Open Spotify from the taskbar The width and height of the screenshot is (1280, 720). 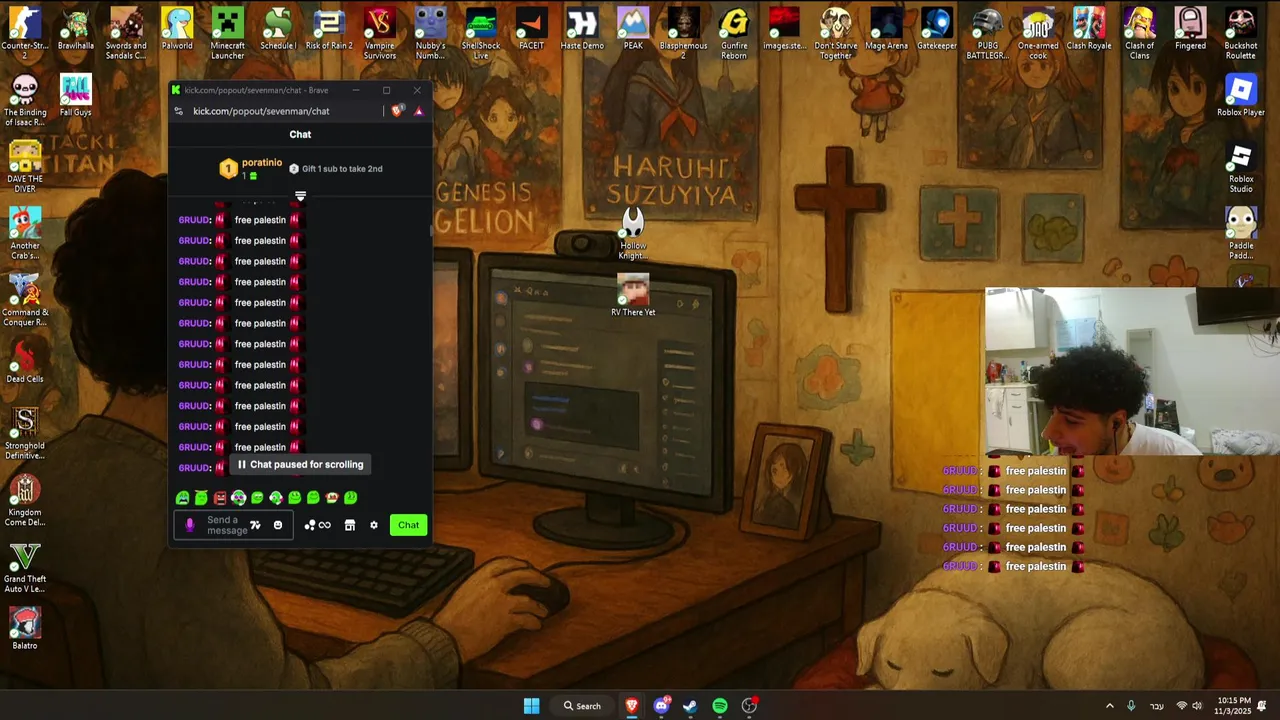pyautogui.click(x=720, y=706)
